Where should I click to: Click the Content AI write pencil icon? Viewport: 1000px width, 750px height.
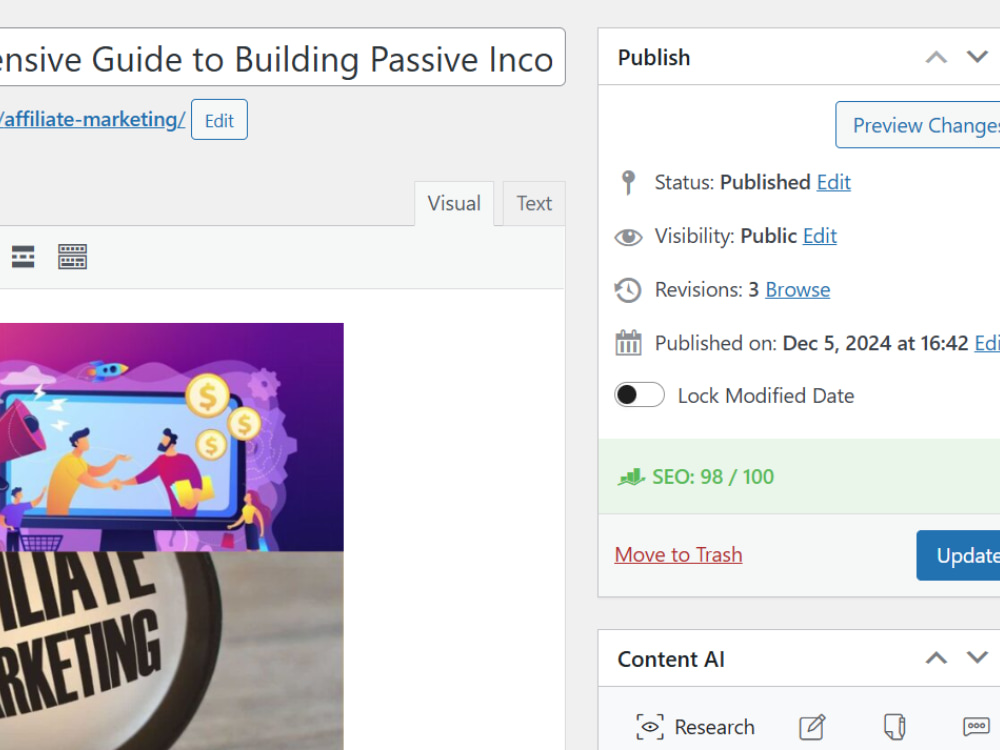click(x=812, y=726)
